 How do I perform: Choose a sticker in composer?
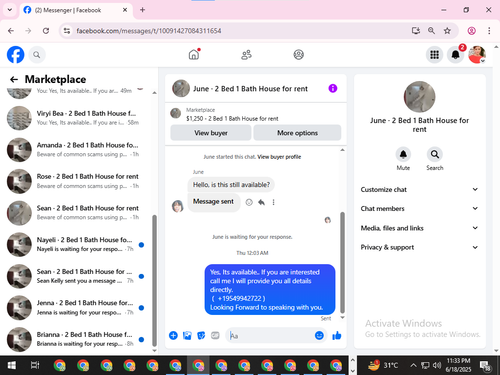click(201, 335)
